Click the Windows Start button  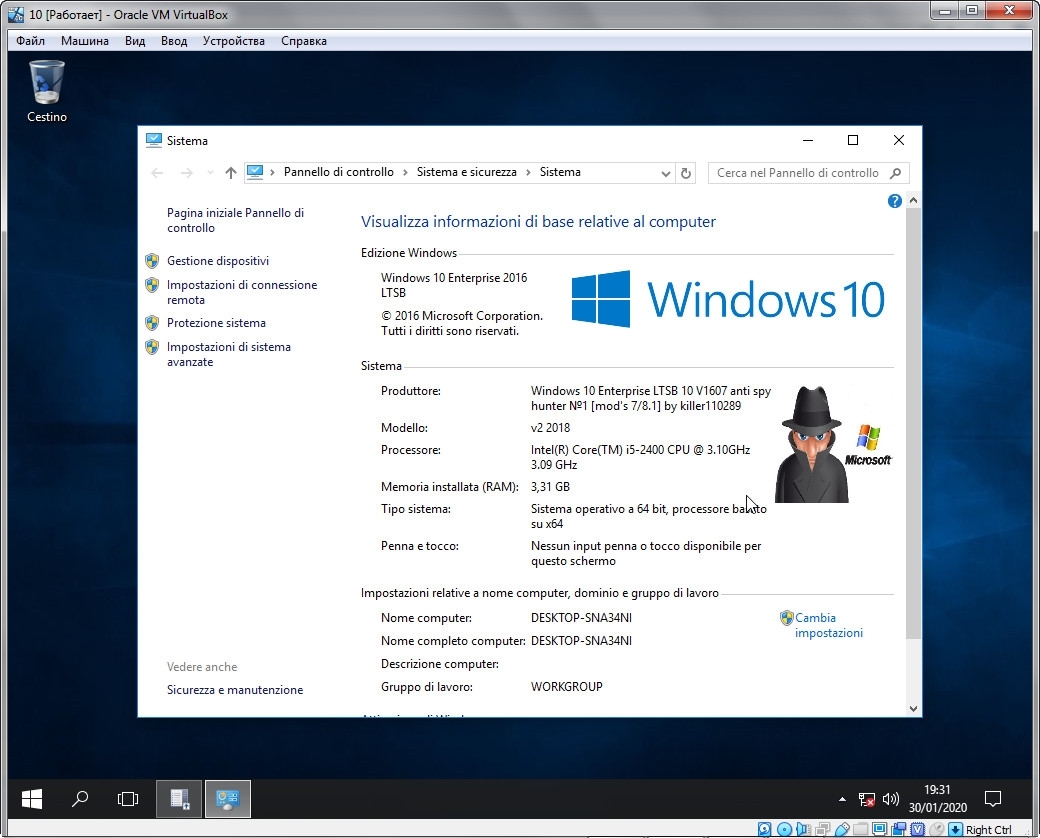tap(32, 799)
